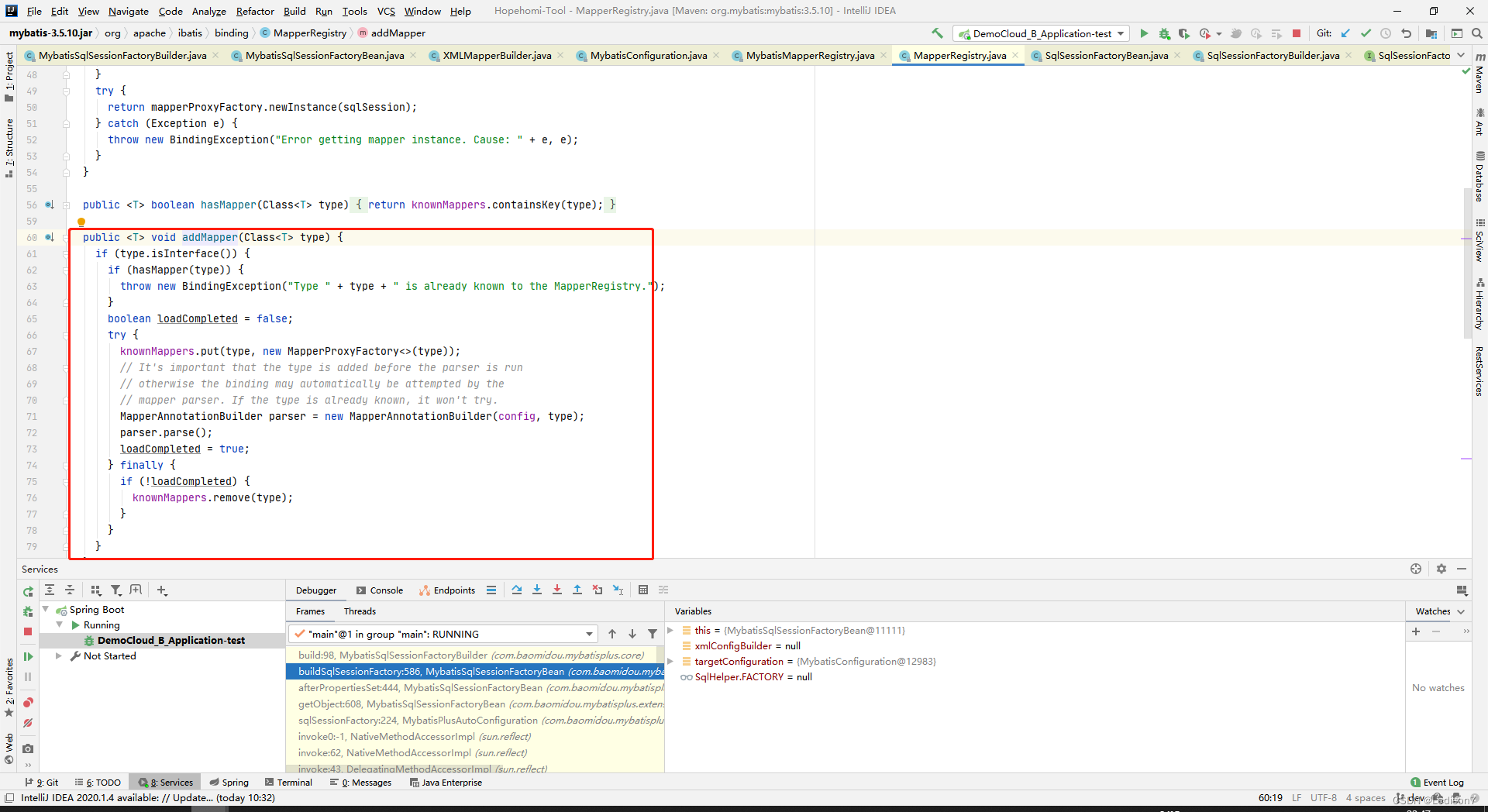The image size is (1488, 812).
Task: Click Add Service plus icon
Action: point(161,590)
